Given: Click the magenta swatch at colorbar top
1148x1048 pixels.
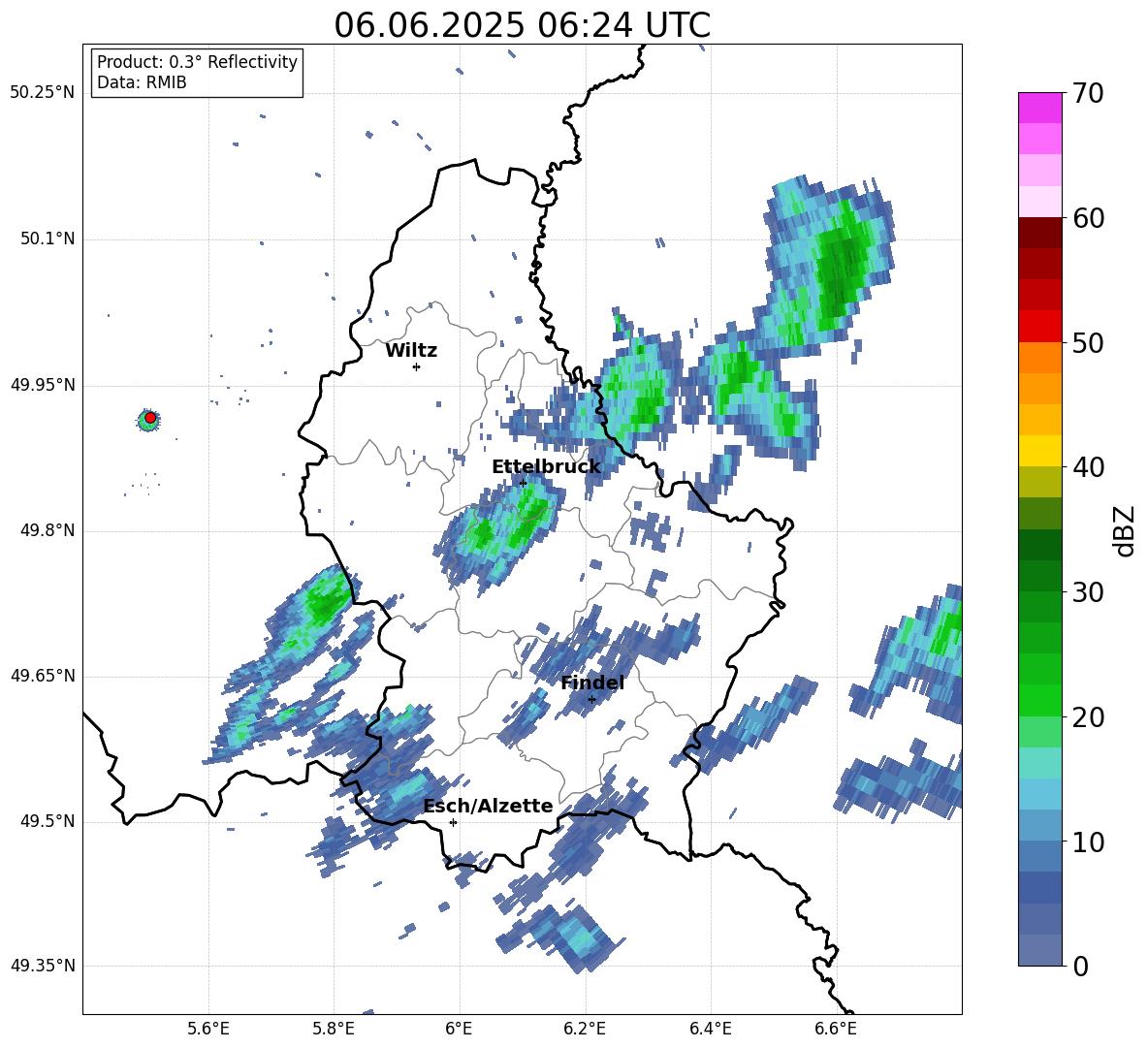Looking at the screenshot, I should tap(1039, 108).
